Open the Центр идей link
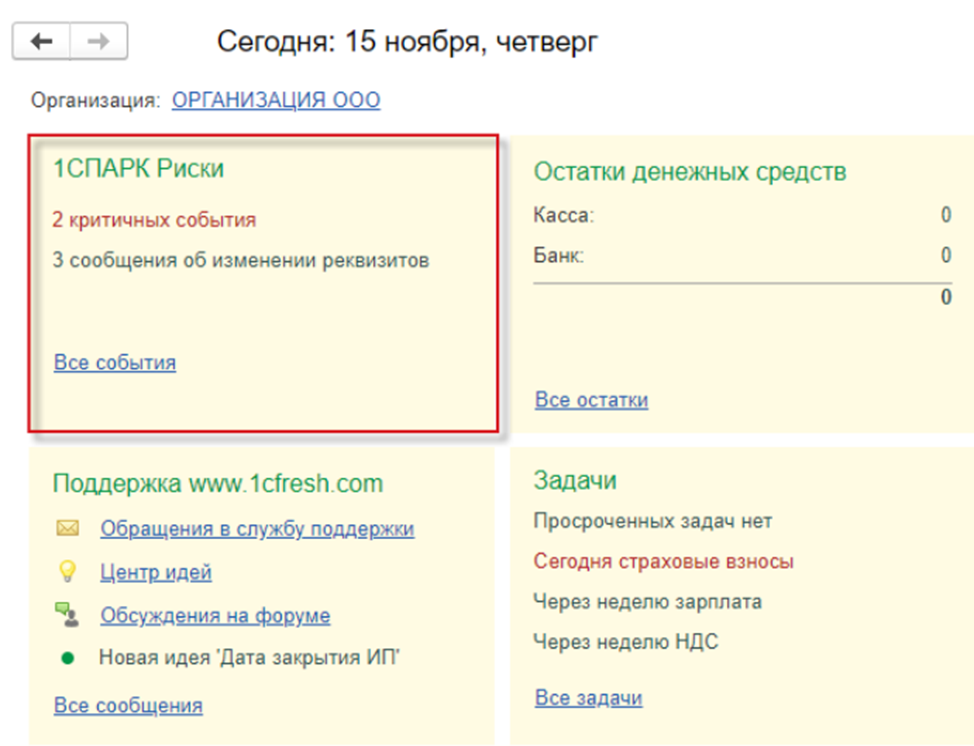Screen dimensions: 974x746 click(156, 571)
